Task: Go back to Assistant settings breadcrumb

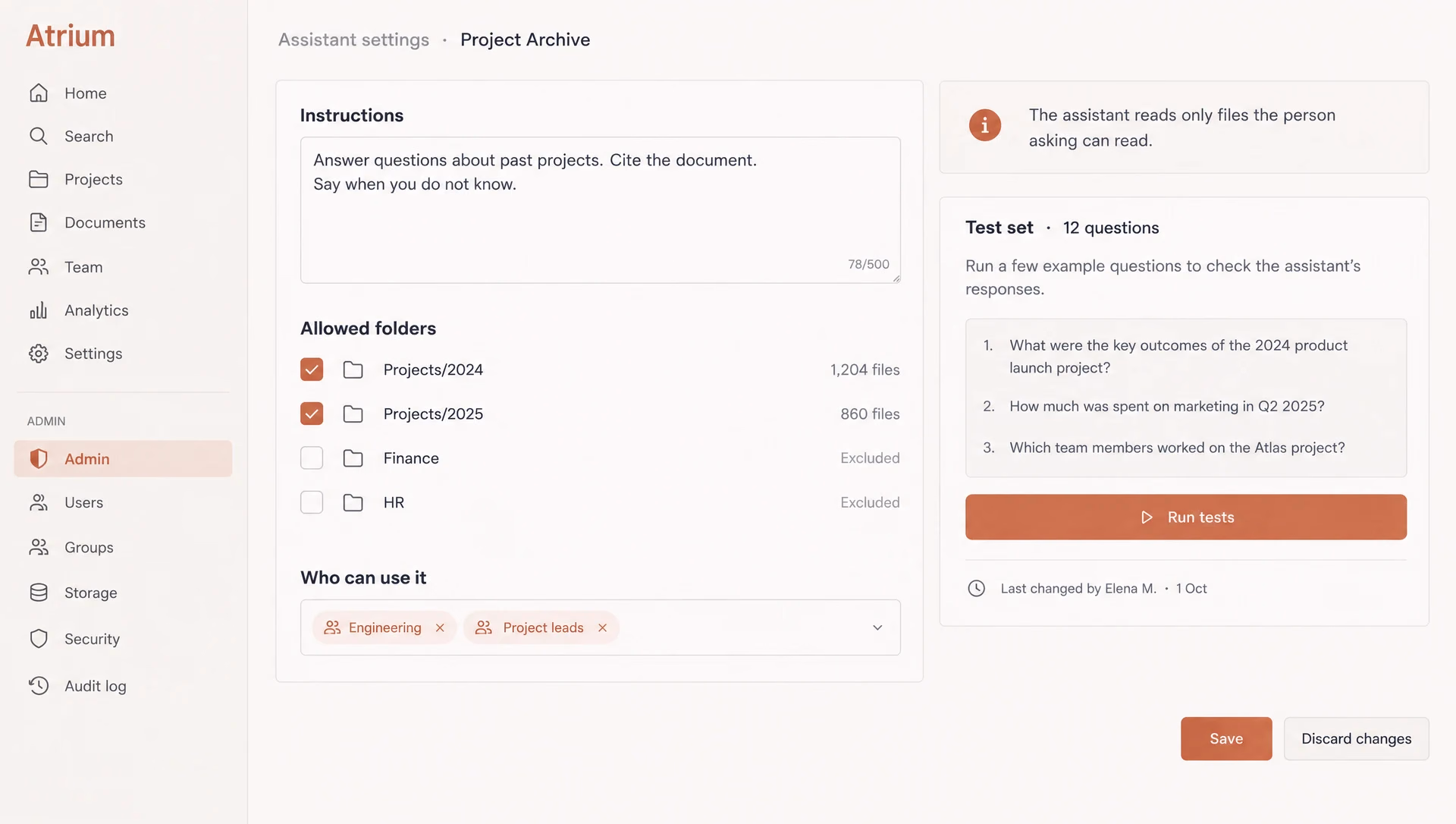Action: [353, 39]
